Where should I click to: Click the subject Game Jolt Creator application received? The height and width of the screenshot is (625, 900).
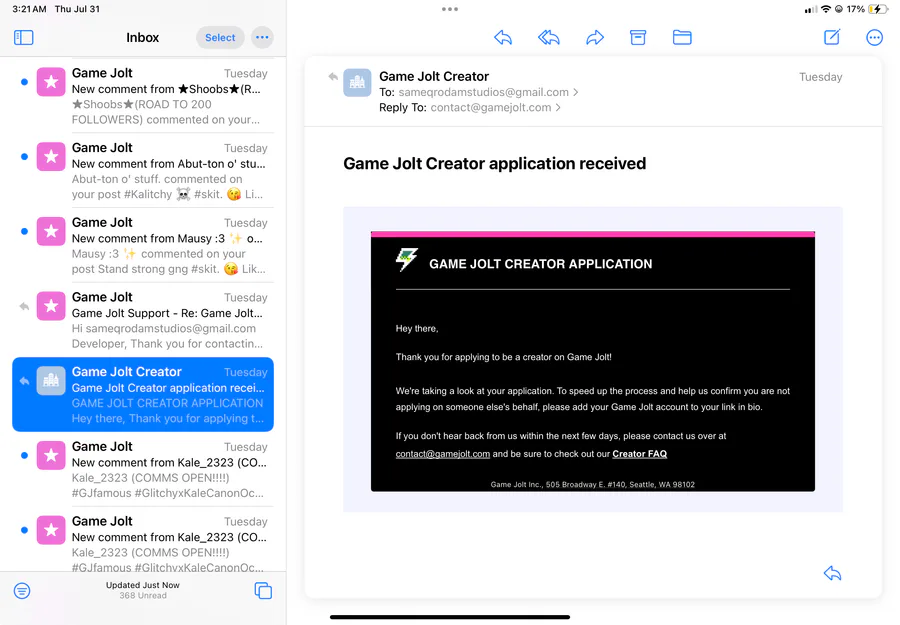[495, 164]
